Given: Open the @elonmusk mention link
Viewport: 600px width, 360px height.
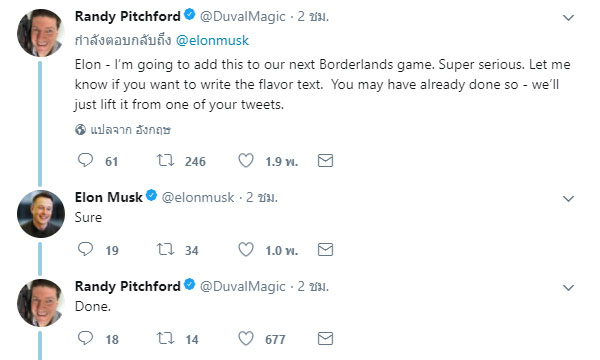Looking at the screenshot, I should tap(212, 41).
